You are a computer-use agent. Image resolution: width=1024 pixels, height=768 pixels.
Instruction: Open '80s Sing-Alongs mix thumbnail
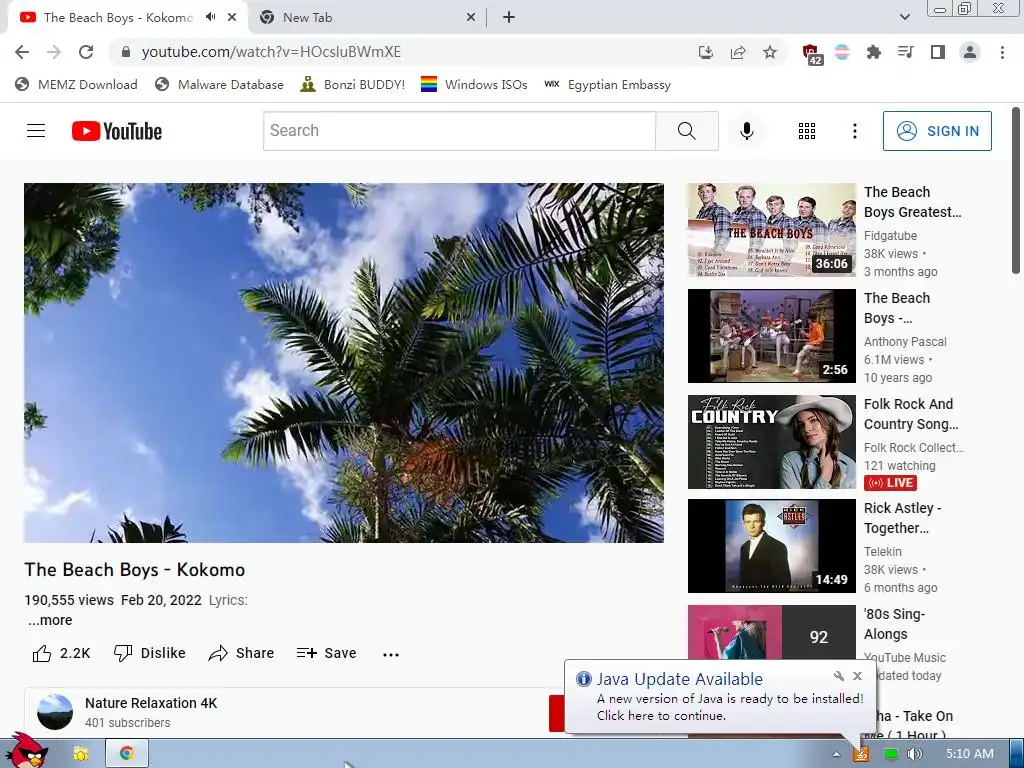771,632
